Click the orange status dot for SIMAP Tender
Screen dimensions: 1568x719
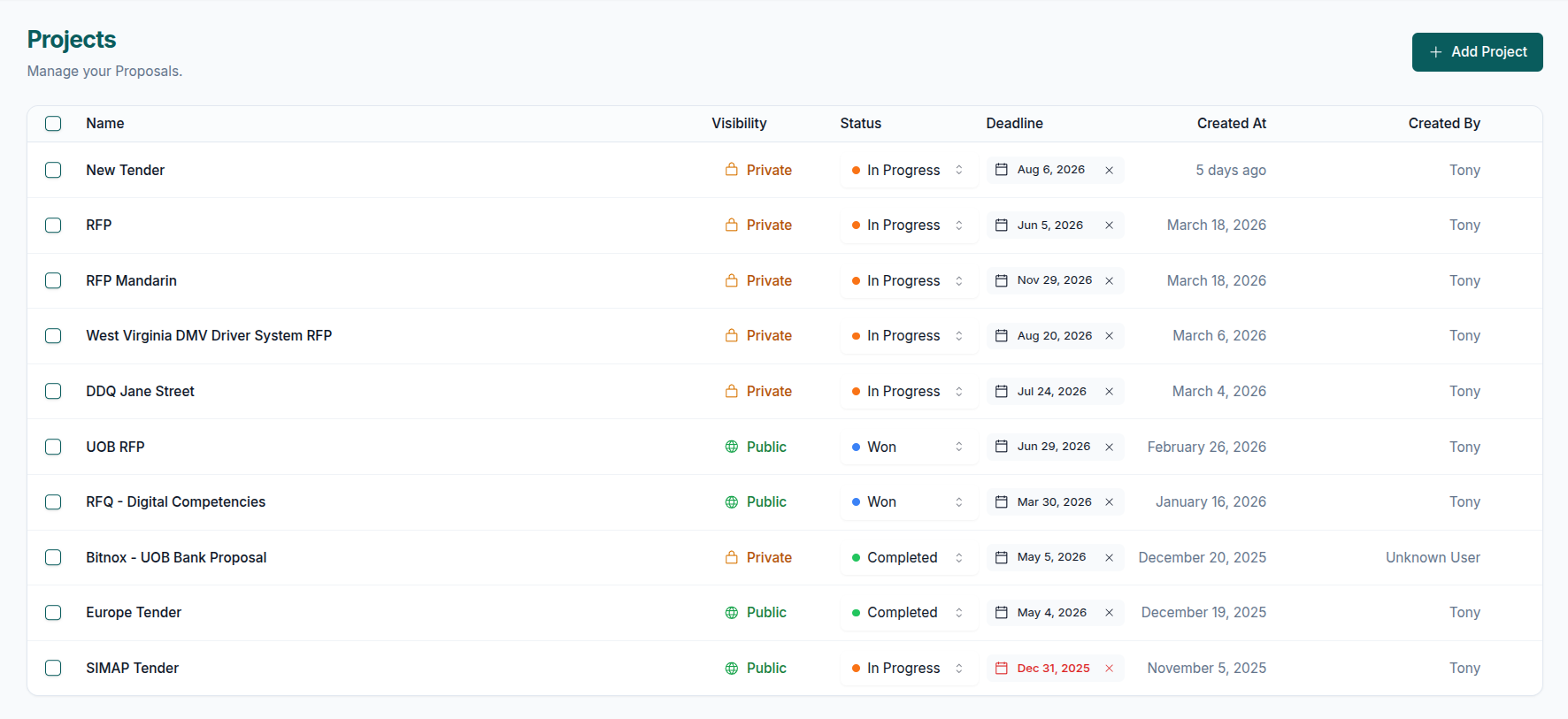point(856,669)
